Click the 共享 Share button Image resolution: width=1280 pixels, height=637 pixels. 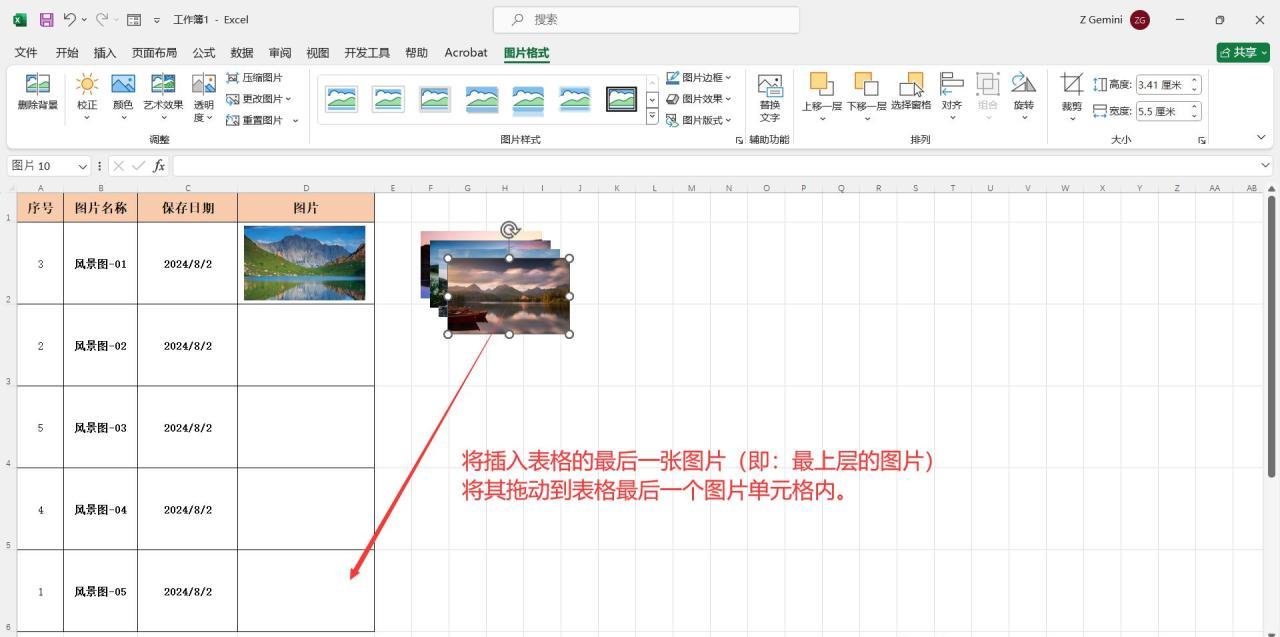1243,53
